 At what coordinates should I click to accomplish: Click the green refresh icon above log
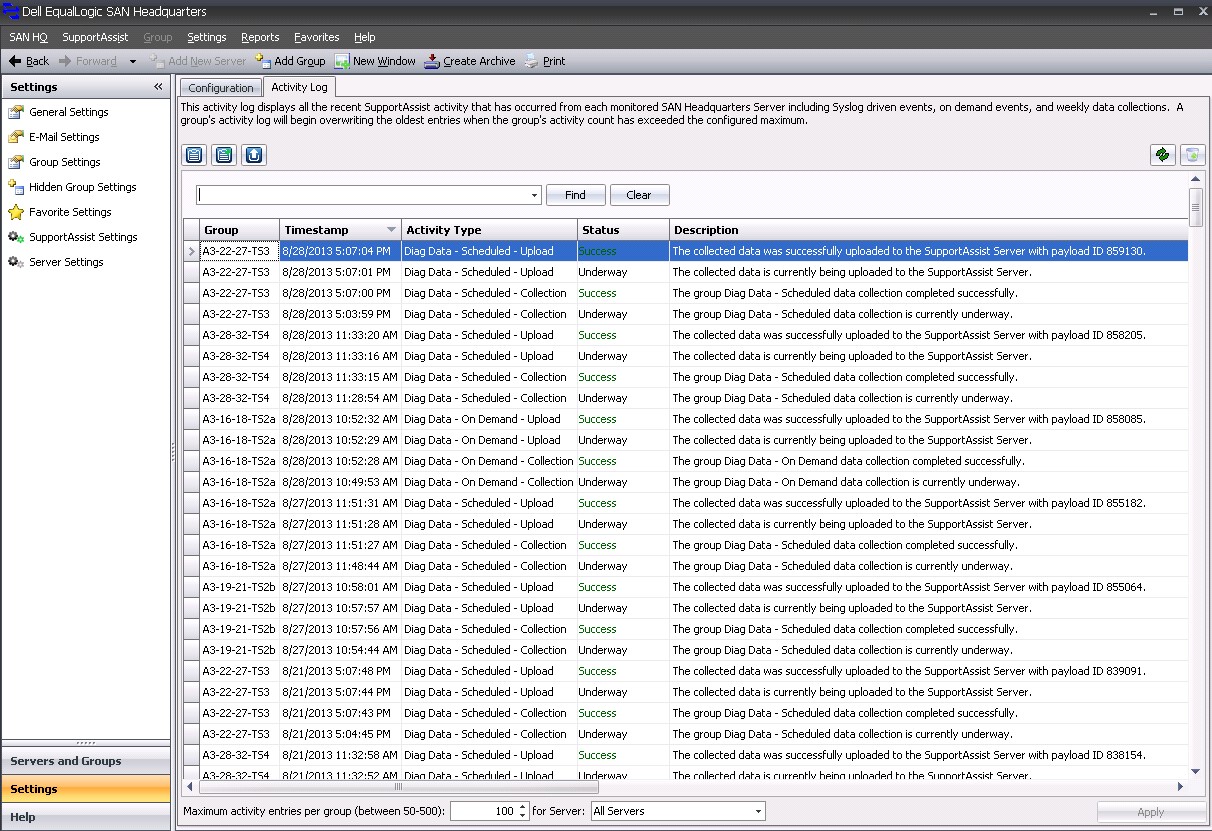(x=1162, y=155)
